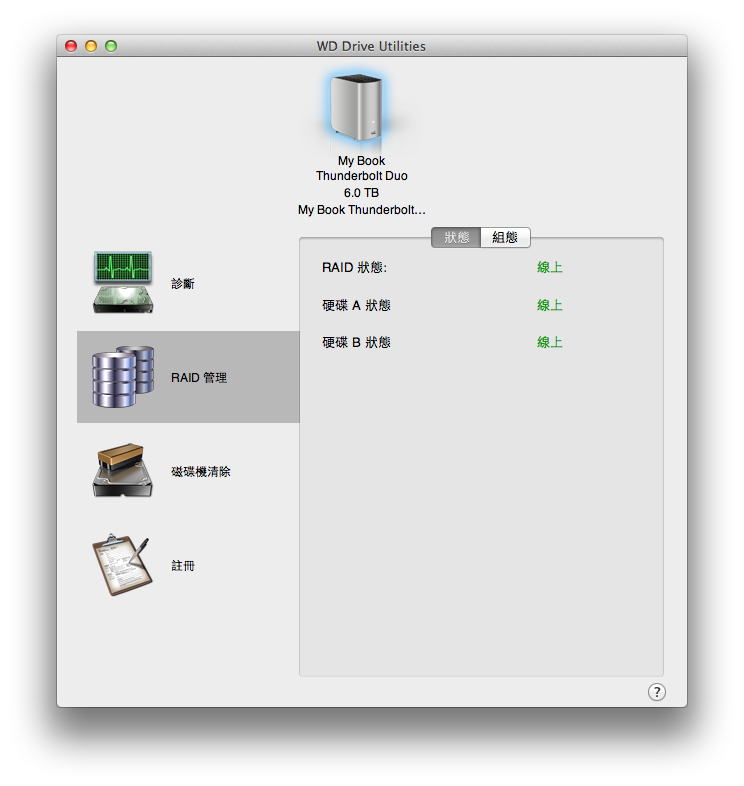The image size is (744, 786).
Task: Open help with the question mark button
Action: [656, 692]
